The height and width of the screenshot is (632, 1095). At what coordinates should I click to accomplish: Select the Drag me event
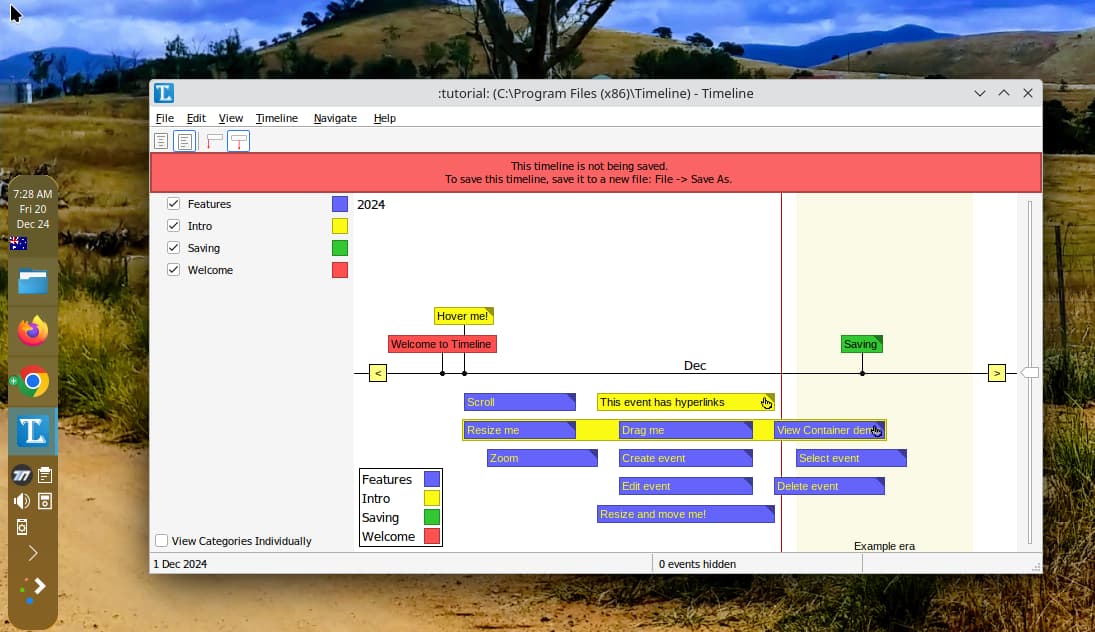[686, 430]
